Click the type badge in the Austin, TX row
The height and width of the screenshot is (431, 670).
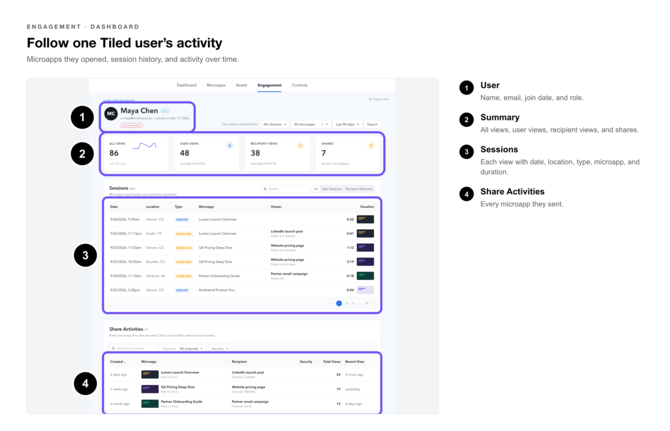(184, 234)
